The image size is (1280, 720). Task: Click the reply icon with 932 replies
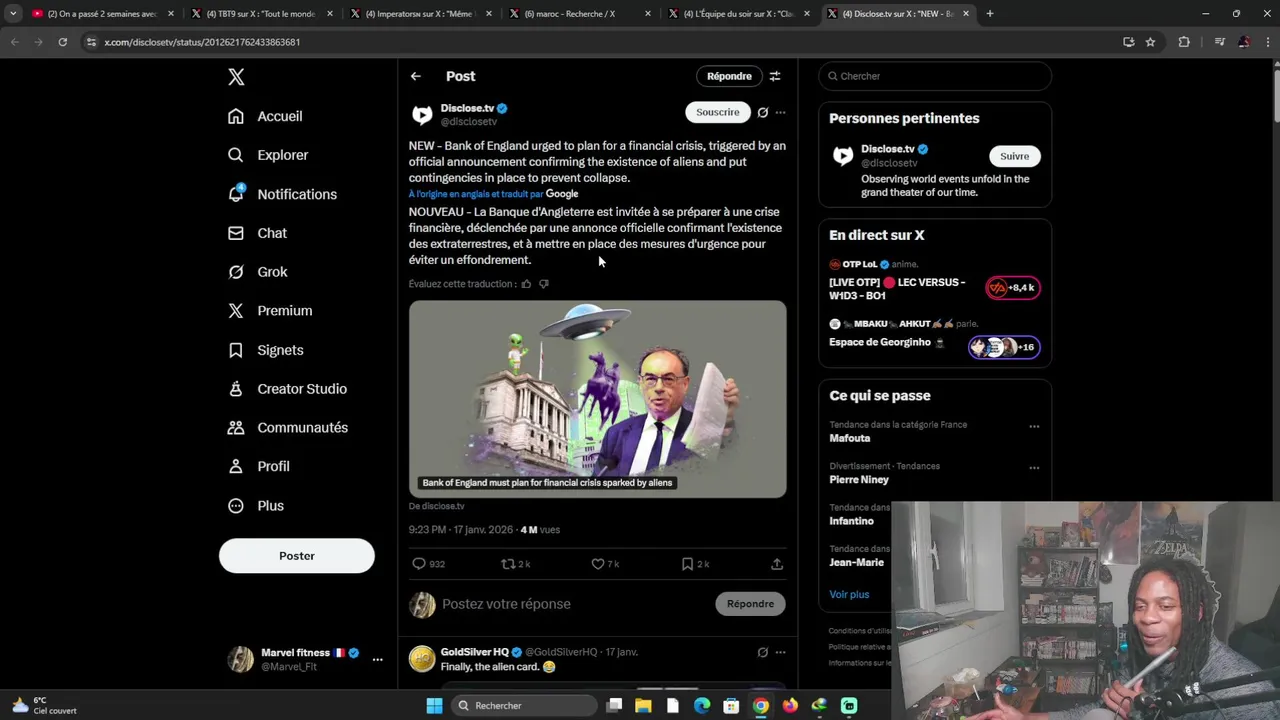click(x=420, y=564)
